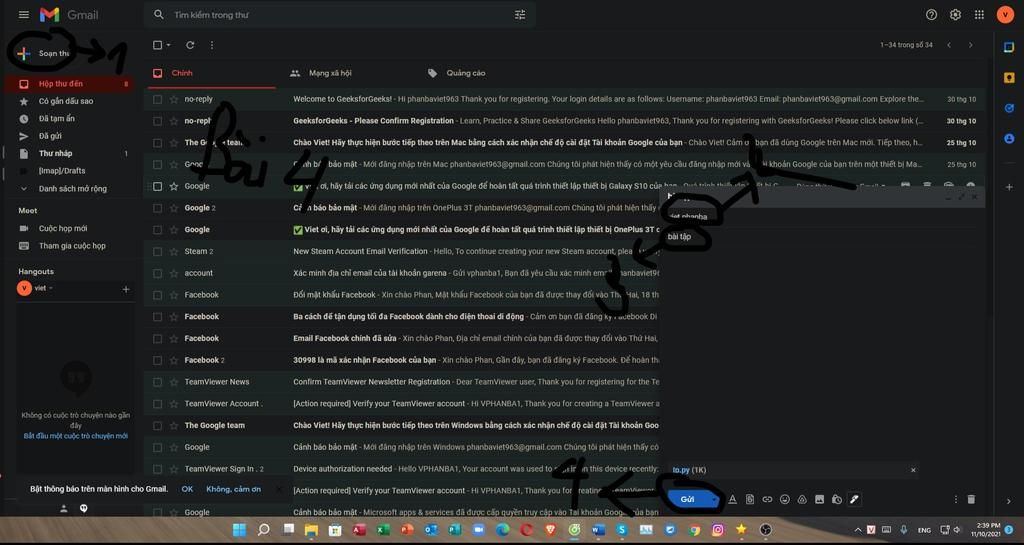Viewport: 1024px width, 545px height.
Task: Check the box for the account garena email
Action: click(x=157, y=273)
